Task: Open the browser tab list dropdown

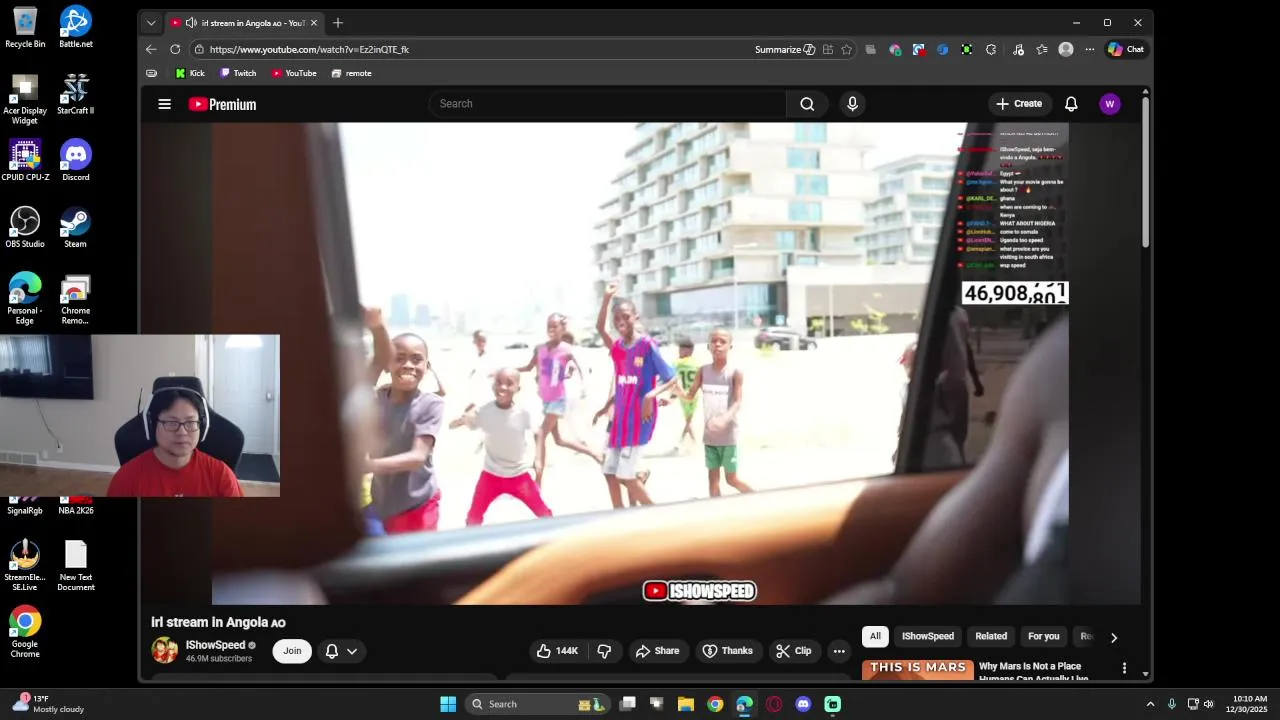Action: 151,23
